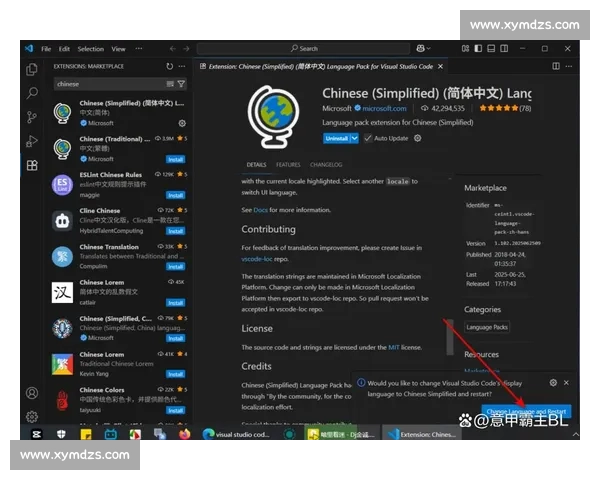The height and width of the screenshot is (480, 600).
Task: Open the MIT license link
Action: click(x=393, y=347)
